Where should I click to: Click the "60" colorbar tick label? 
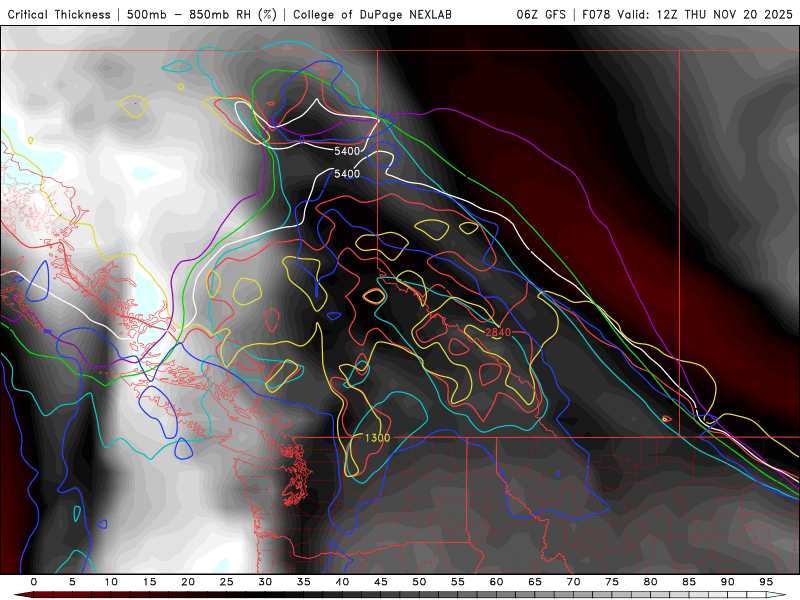[x=496, y=582]
